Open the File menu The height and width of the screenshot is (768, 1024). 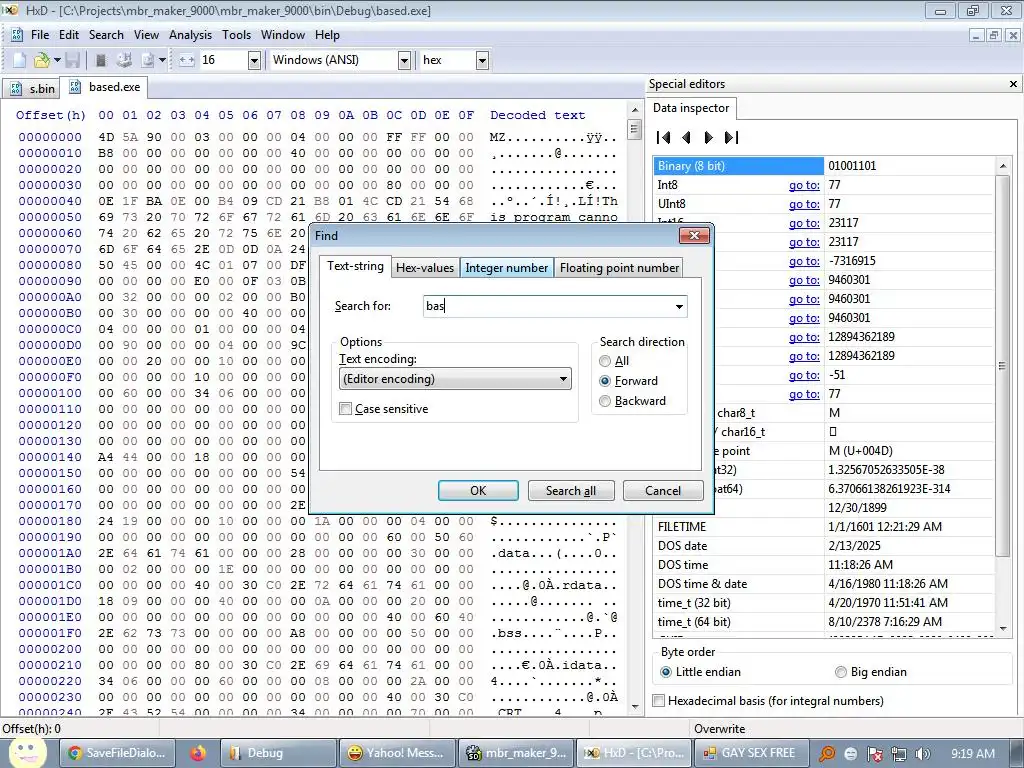tap(40, 35)
